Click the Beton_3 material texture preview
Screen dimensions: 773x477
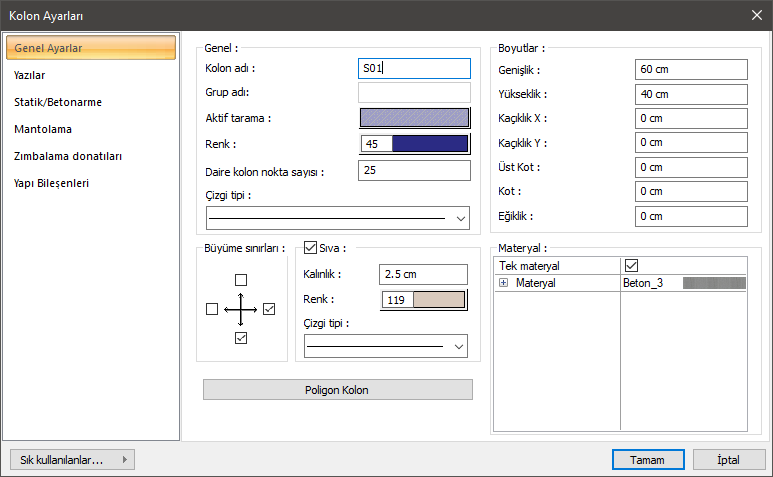(x=714, y=284)
